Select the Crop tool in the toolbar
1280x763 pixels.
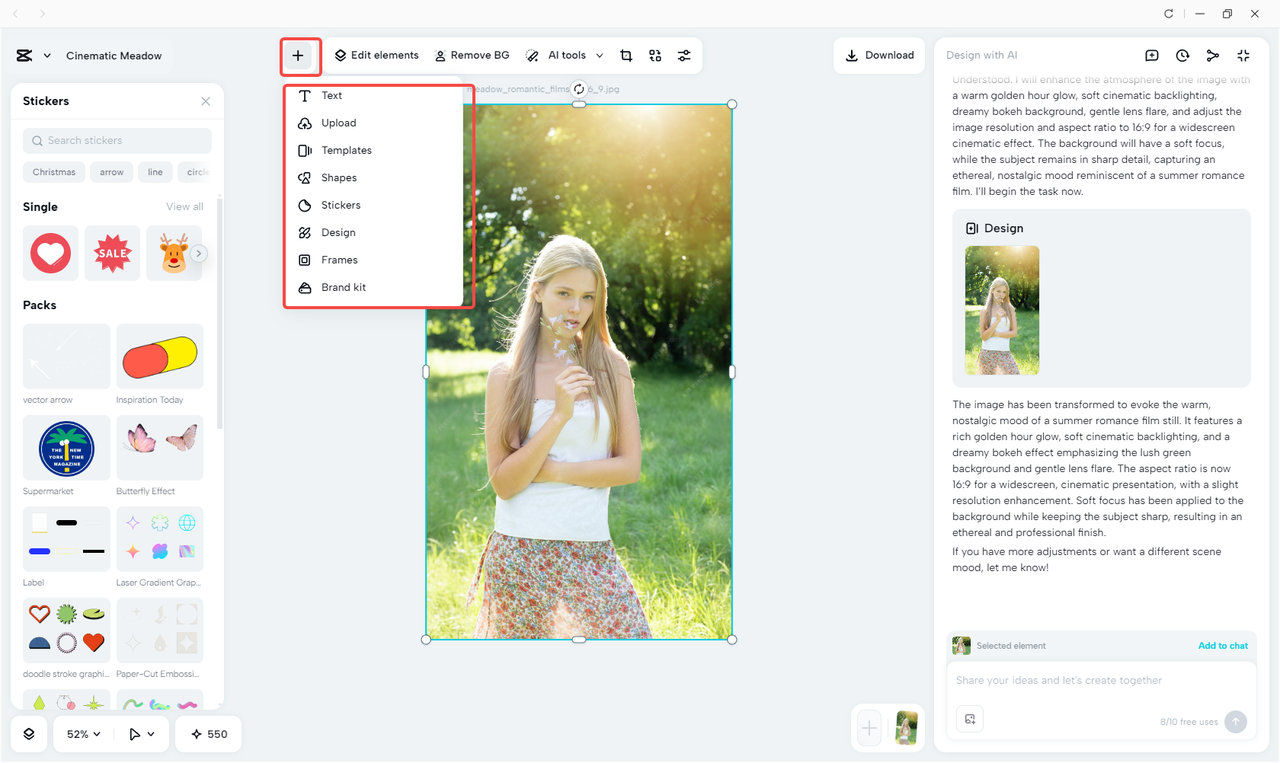coord(626,55)
